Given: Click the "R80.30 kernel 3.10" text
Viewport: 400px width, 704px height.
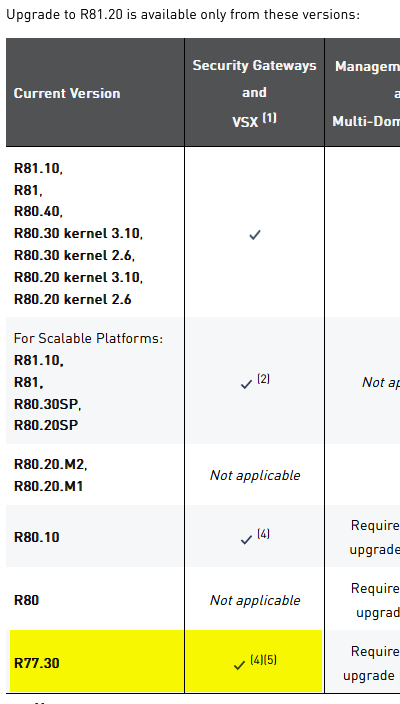Looking at the screenshot, I should (78, 233).
